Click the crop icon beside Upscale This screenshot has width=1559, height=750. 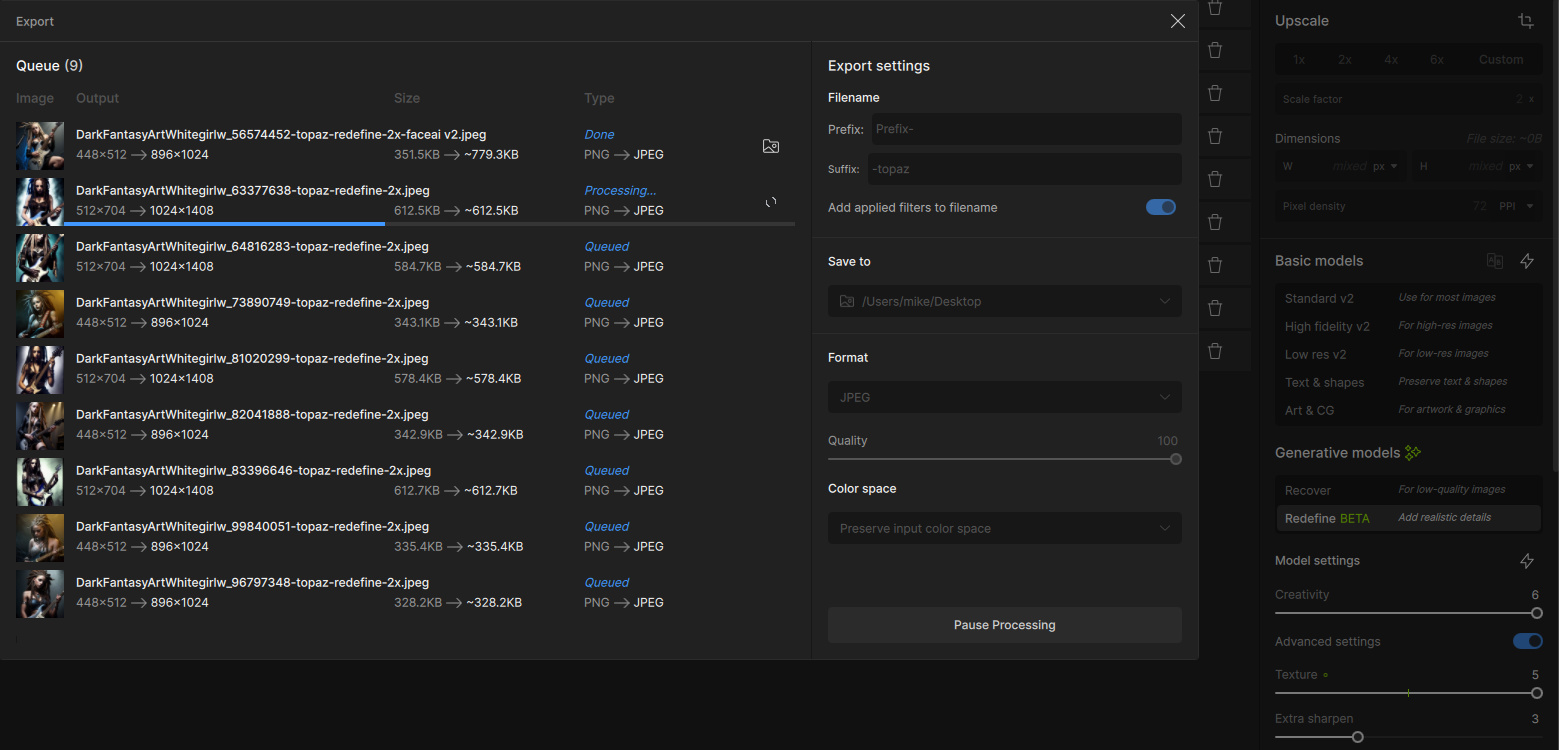coord(1525,21)
